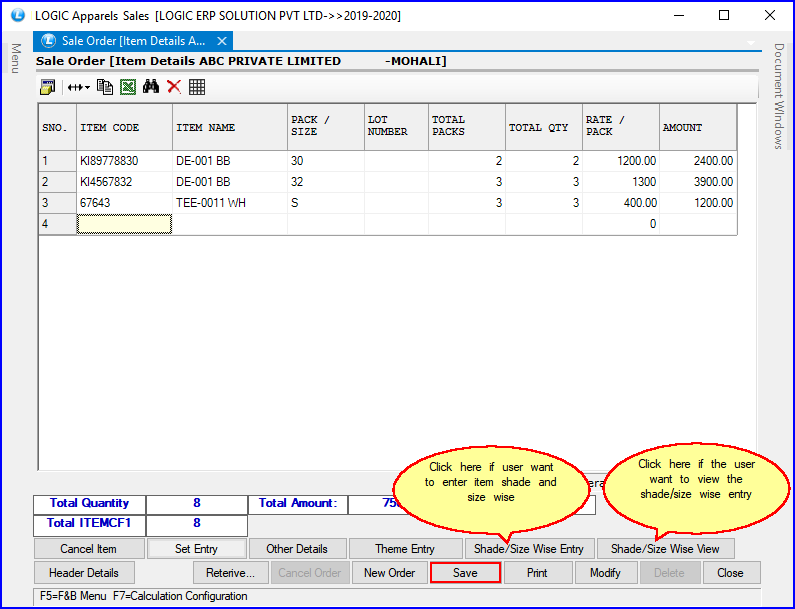Image resolution: width=795 pixels, height=609 pixels.
Task: Click the SNO. column header
Action: [57, 127]
